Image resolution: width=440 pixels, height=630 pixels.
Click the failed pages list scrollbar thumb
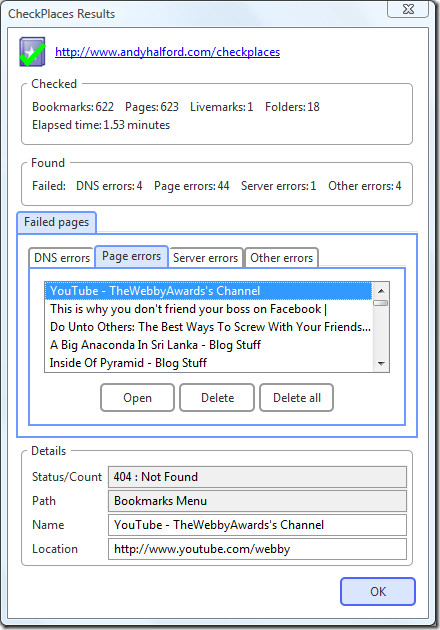381,303
